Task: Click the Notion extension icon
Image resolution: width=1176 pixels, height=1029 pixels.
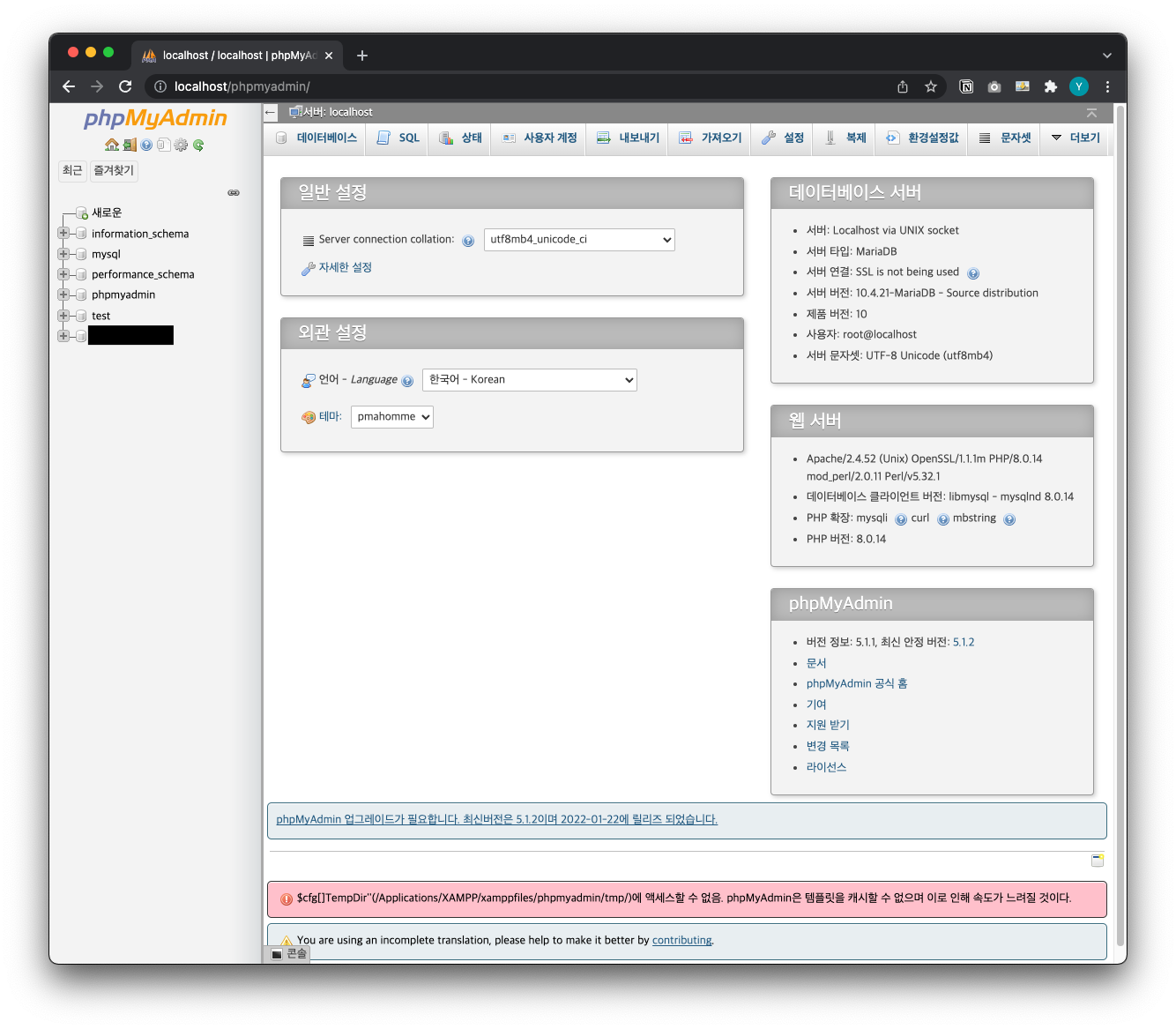Action: coord(966,86)
